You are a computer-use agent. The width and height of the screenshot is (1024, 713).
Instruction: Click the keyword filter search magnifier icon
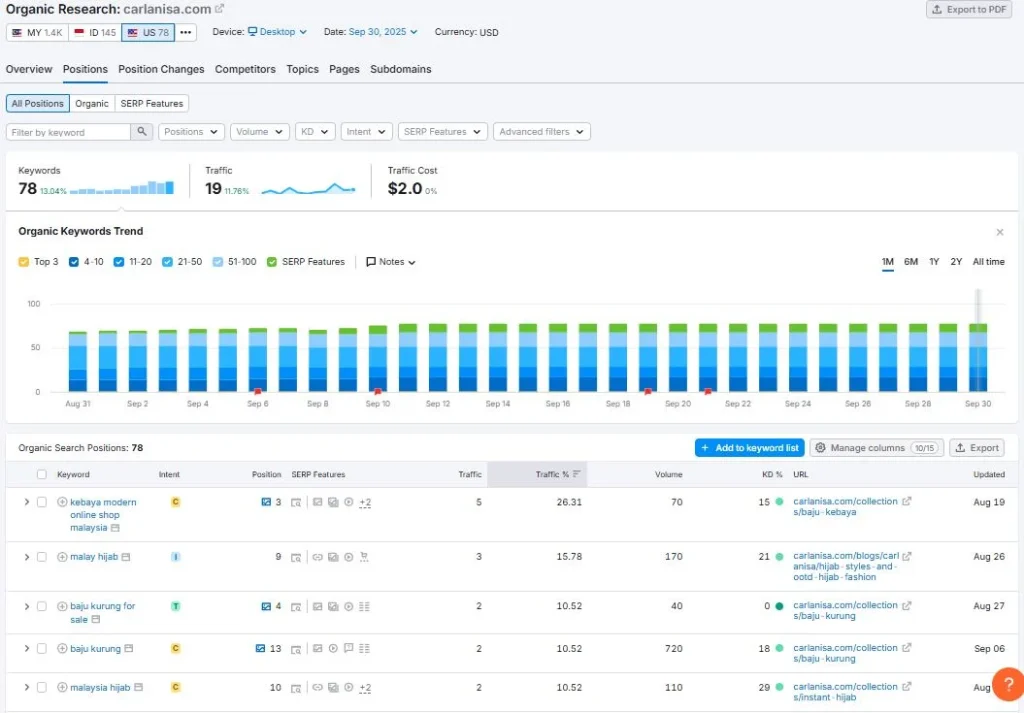coord(142,132)
